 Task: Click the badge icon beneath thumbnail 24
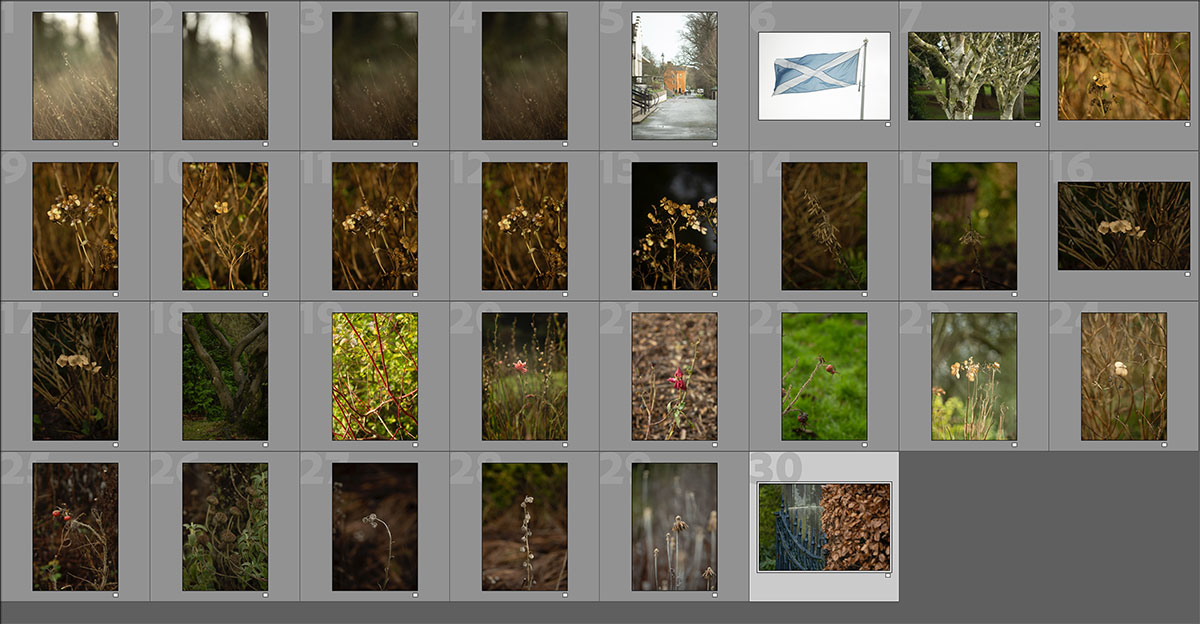click(1165, 444)
